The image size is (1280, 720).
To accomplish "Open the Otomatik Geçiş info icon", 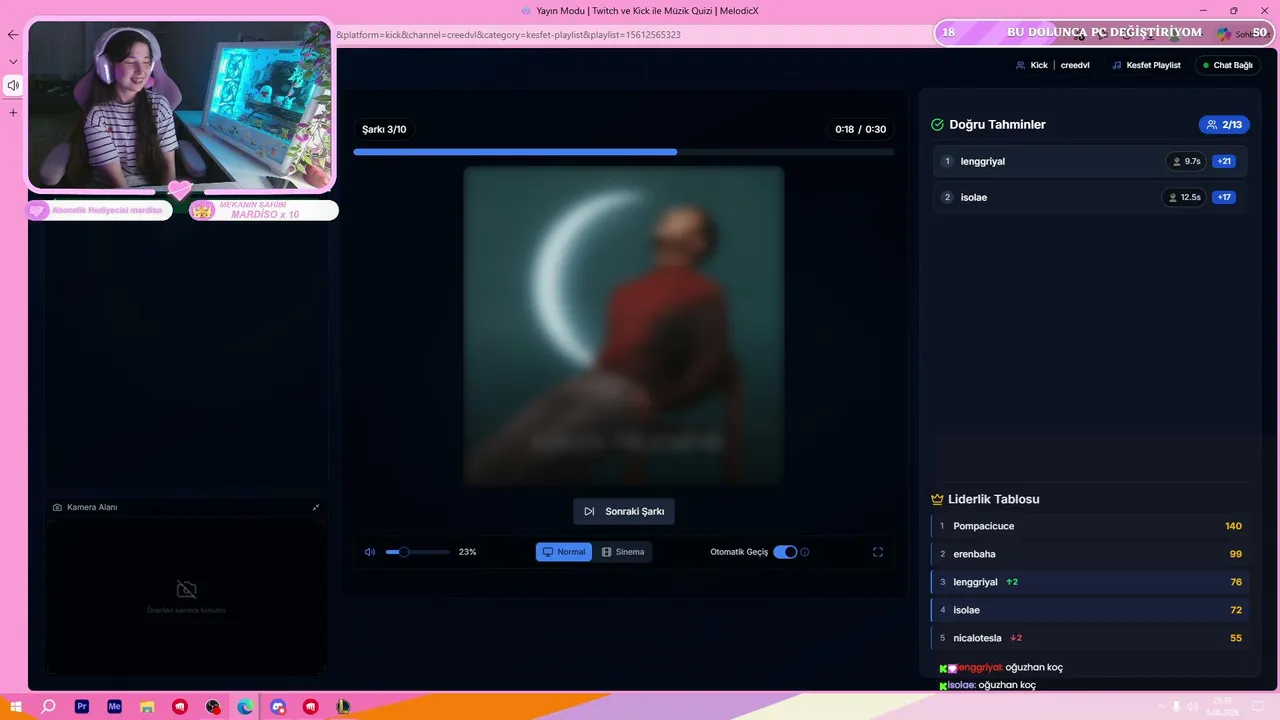I will tap(805, 552).
